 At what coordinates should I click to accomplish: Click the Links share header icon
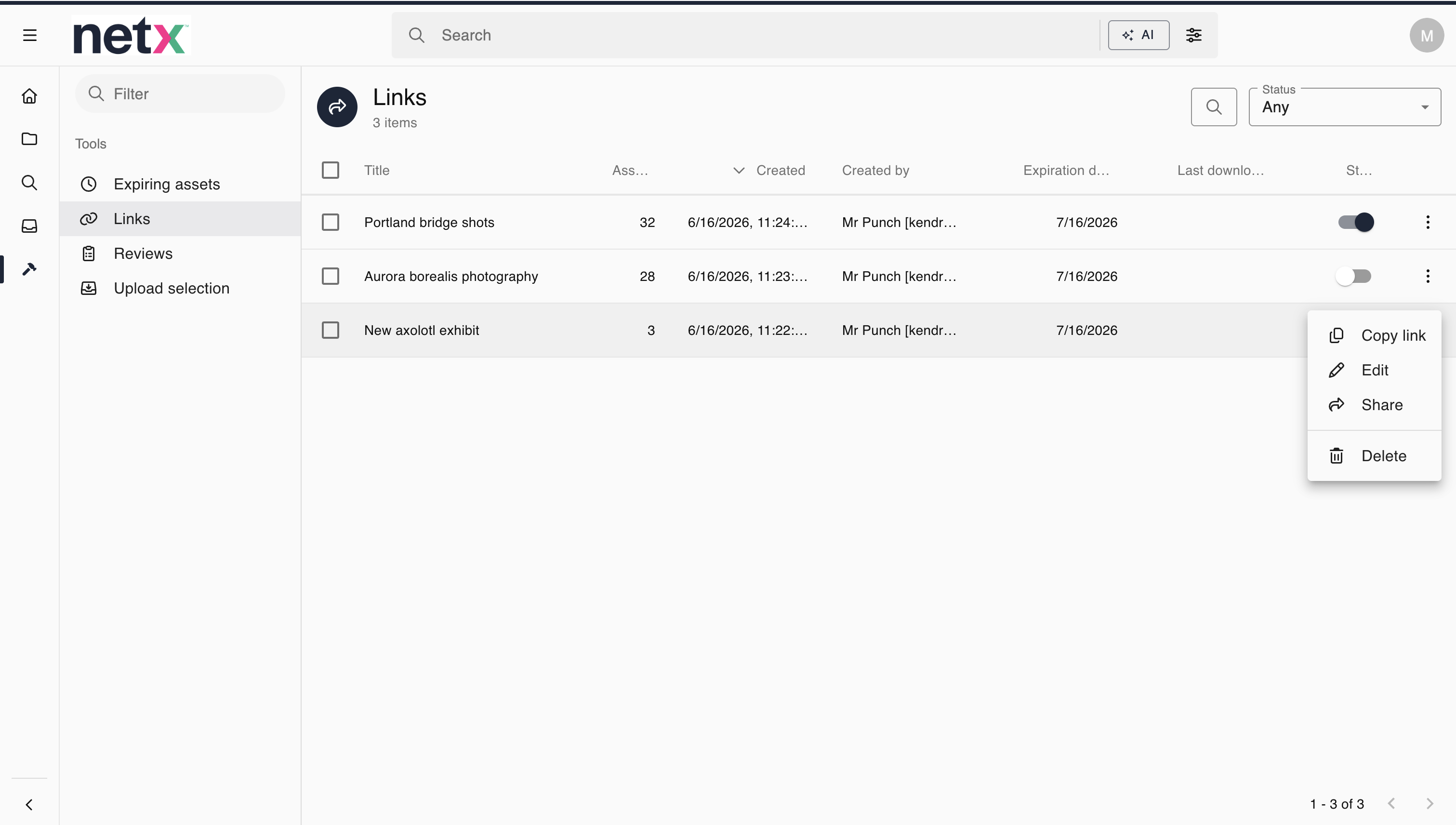click(x=337, y=106)
